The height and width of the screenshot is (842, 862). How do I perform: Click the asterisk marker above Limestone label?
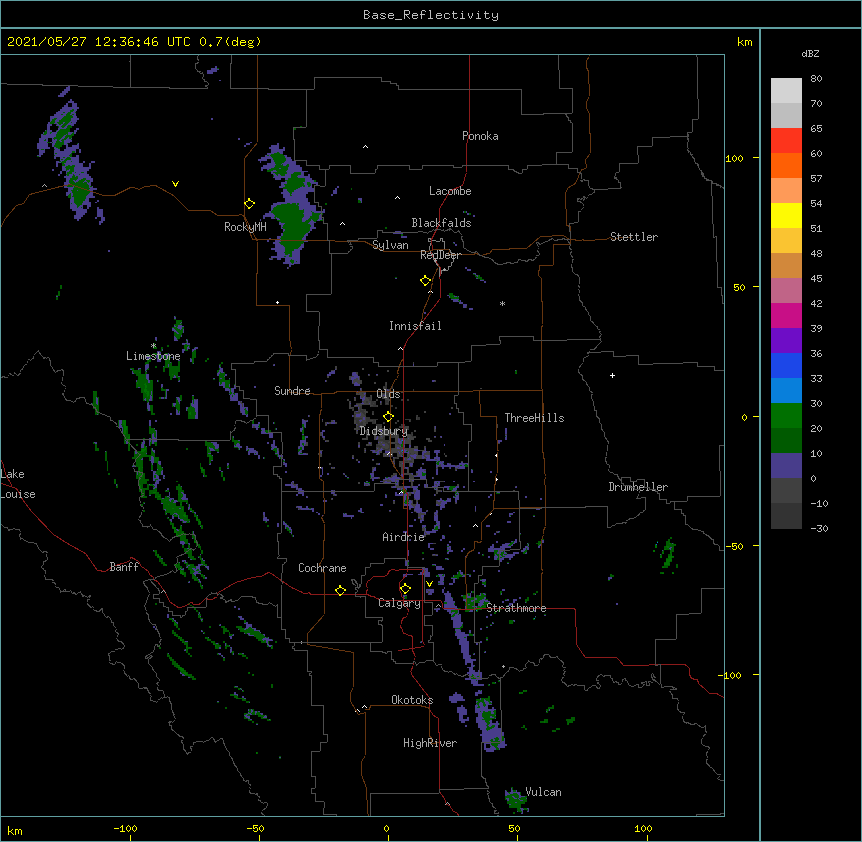coord(153,346)
